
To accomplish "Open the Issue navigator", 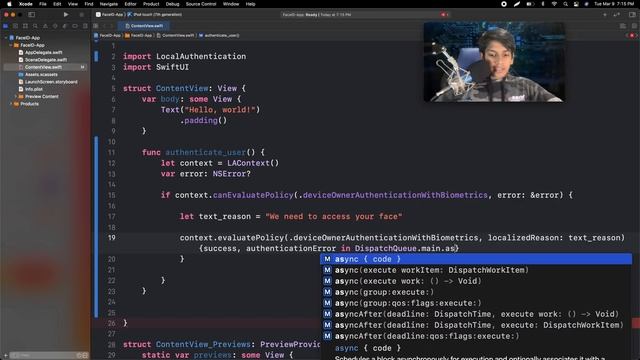I will click(45, 26).
